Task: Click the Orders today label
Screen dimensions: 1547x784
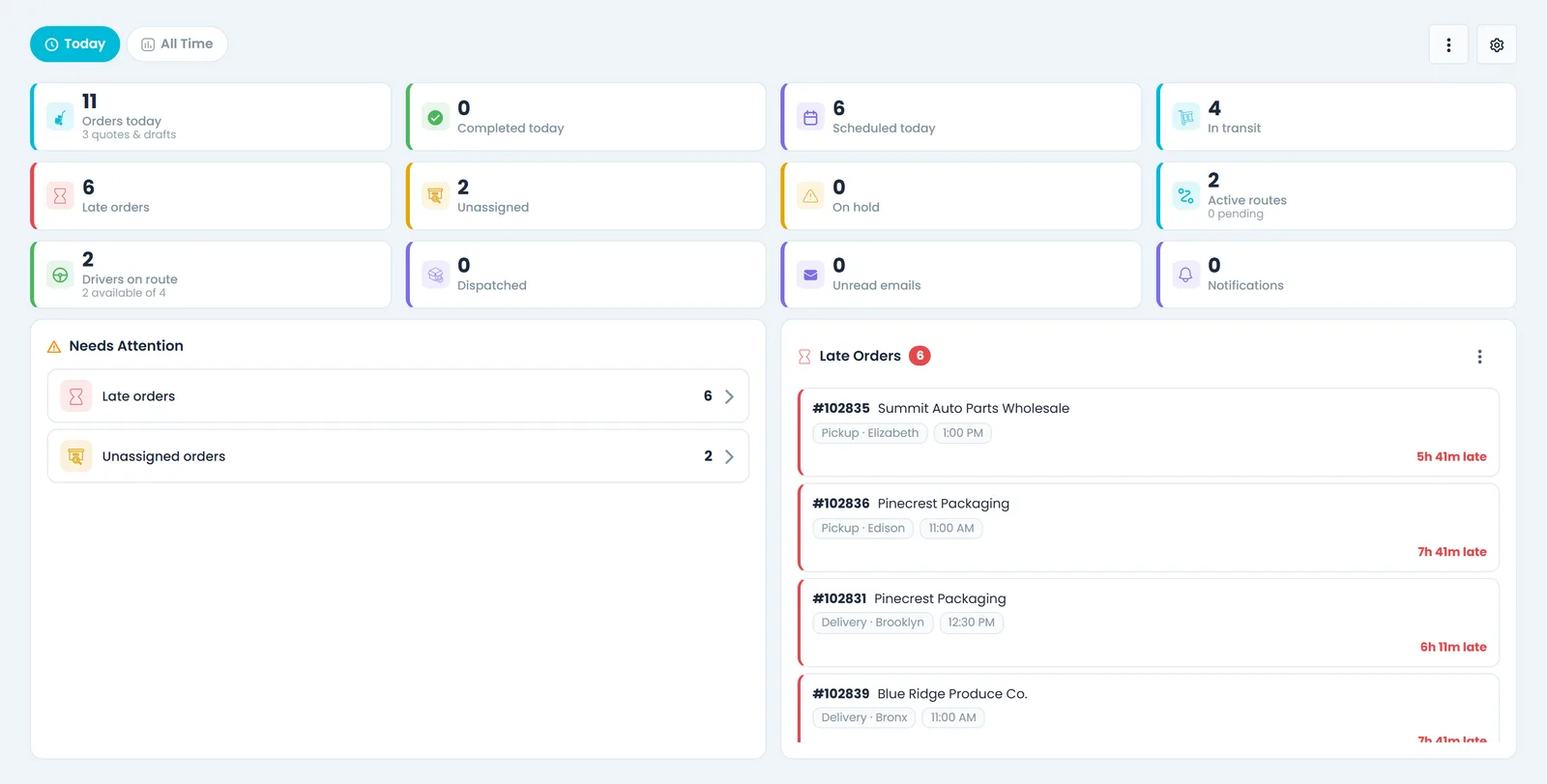Action: tap(122, 121)
